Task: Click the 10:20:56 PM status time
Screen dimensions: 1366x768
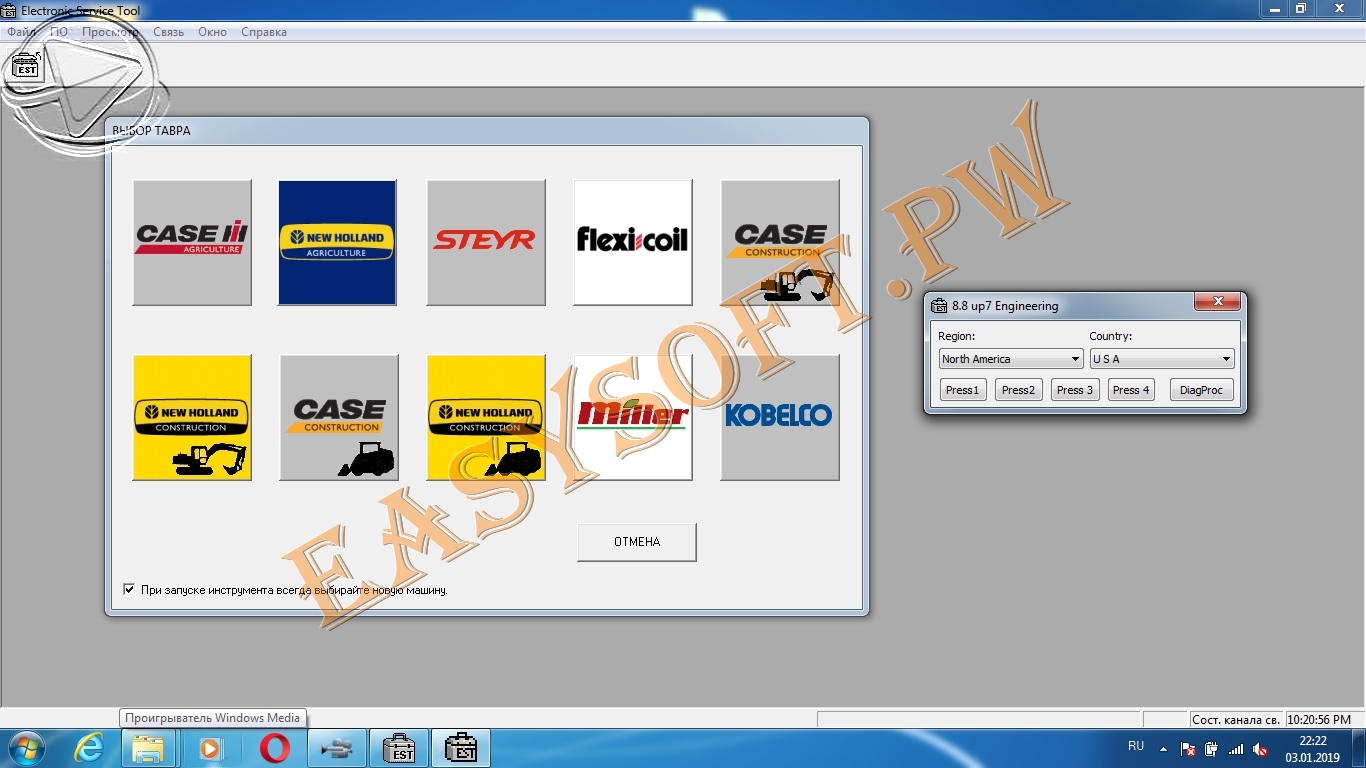Action: pyautogui.click(x=1320, y=720)
